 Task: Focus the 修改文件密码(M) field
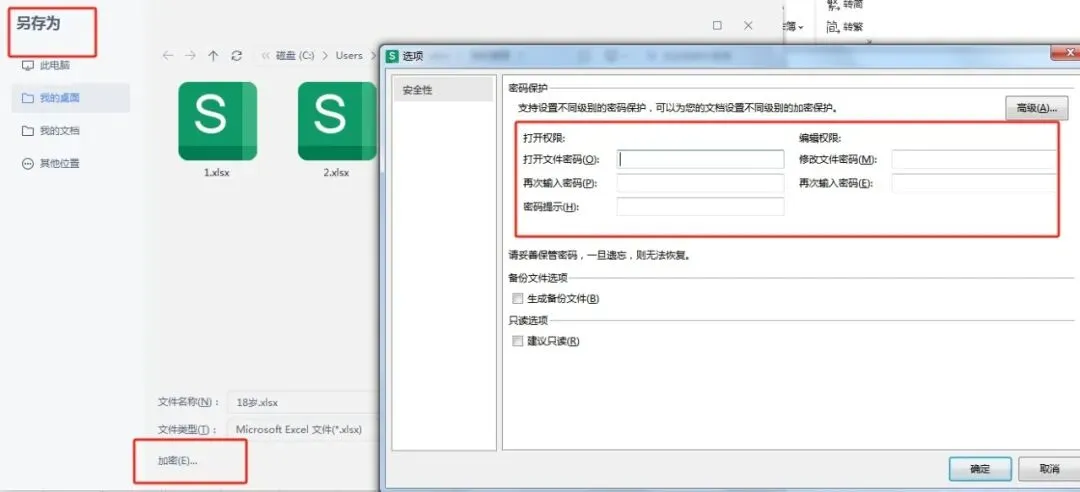974,159
